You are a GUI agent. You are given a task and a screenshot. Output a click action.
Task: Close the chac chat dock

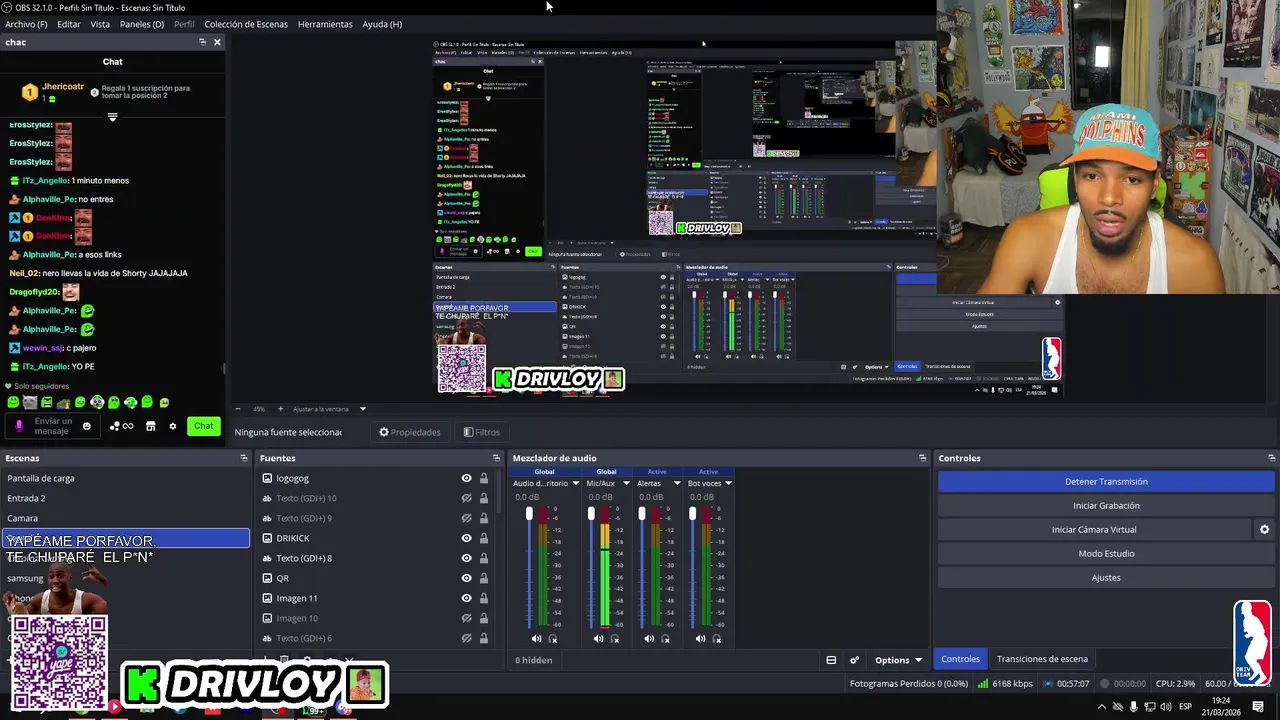217,42
